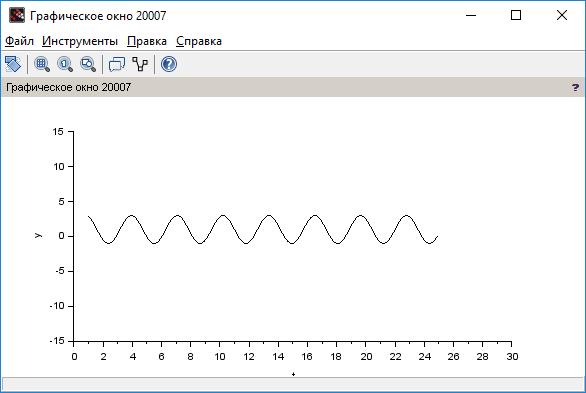Click the 'Графическое окно 20007' info bar text
Image resolution: width=586 pixels, height=393 pixels.
[68, 87]
